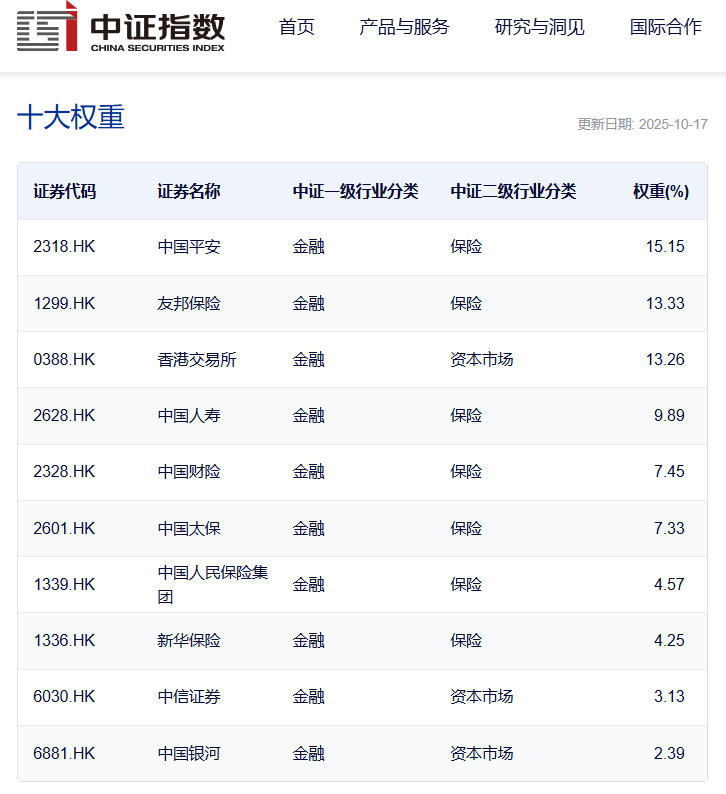Image resolution: width=726 pixels, height=794 pixels.
Task: Click 资本市场 in the 香港交易所 row
Action: click(x=481, y=360)
